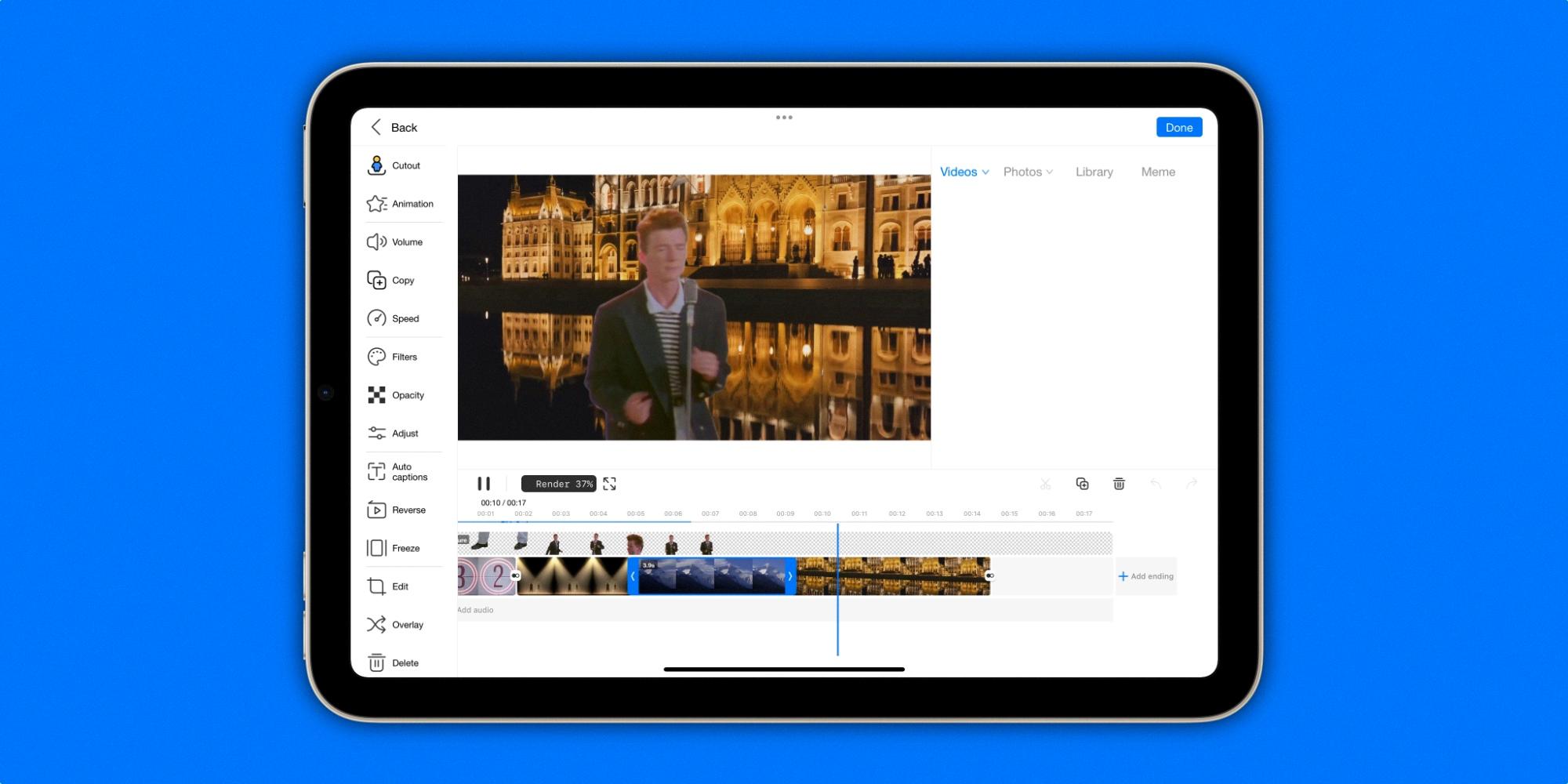Expand the Photos dropdown
Viewport: 1568px width, 784px height.
(x=1028, y=172)
